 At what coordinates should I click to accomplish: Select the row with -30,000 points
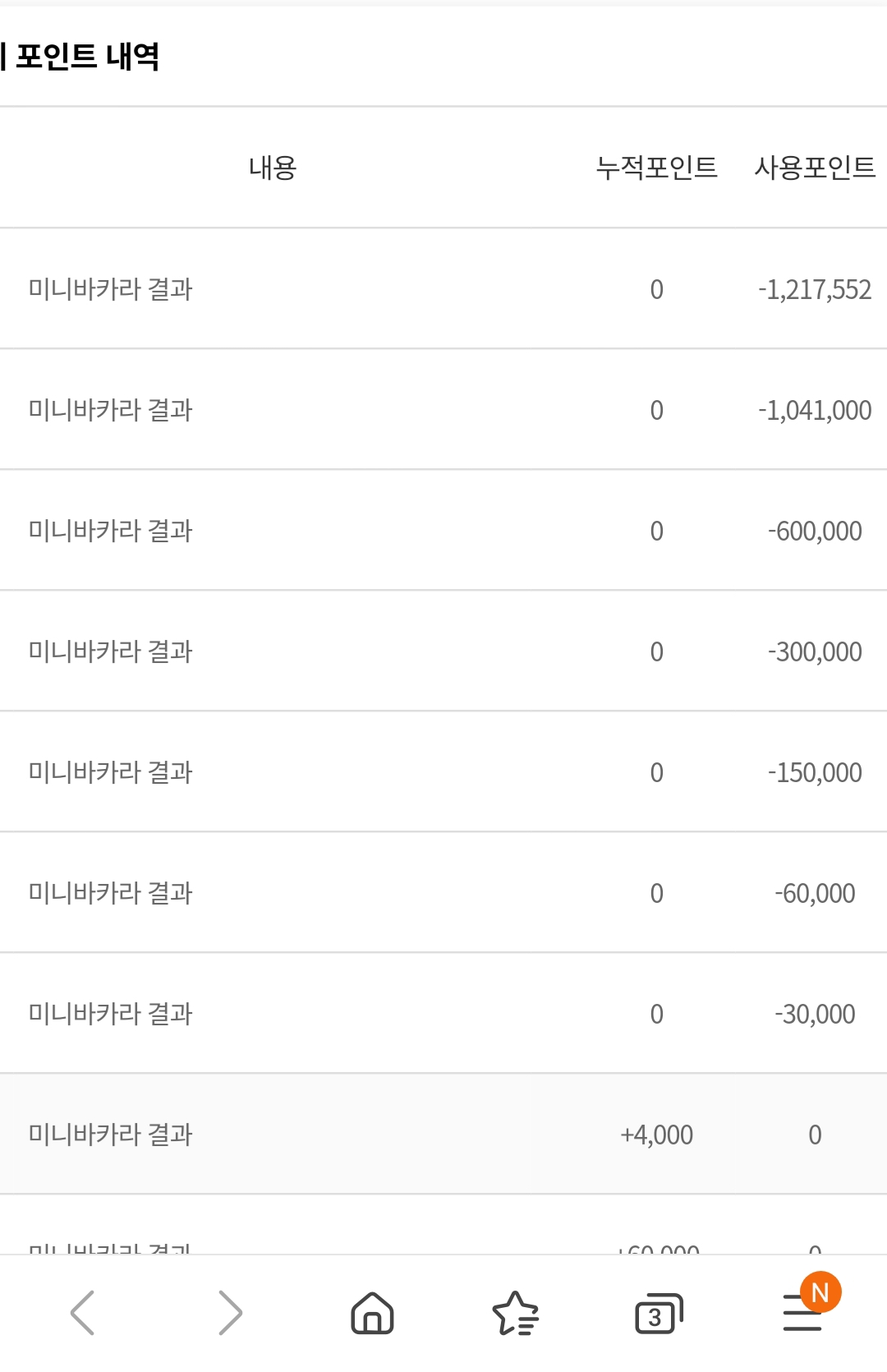(x=443, y=1013)
